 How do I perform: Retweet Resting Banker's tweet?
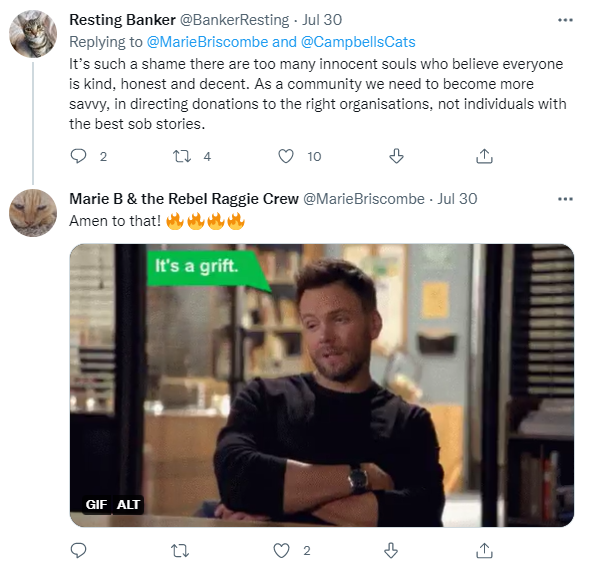[182, 156]
